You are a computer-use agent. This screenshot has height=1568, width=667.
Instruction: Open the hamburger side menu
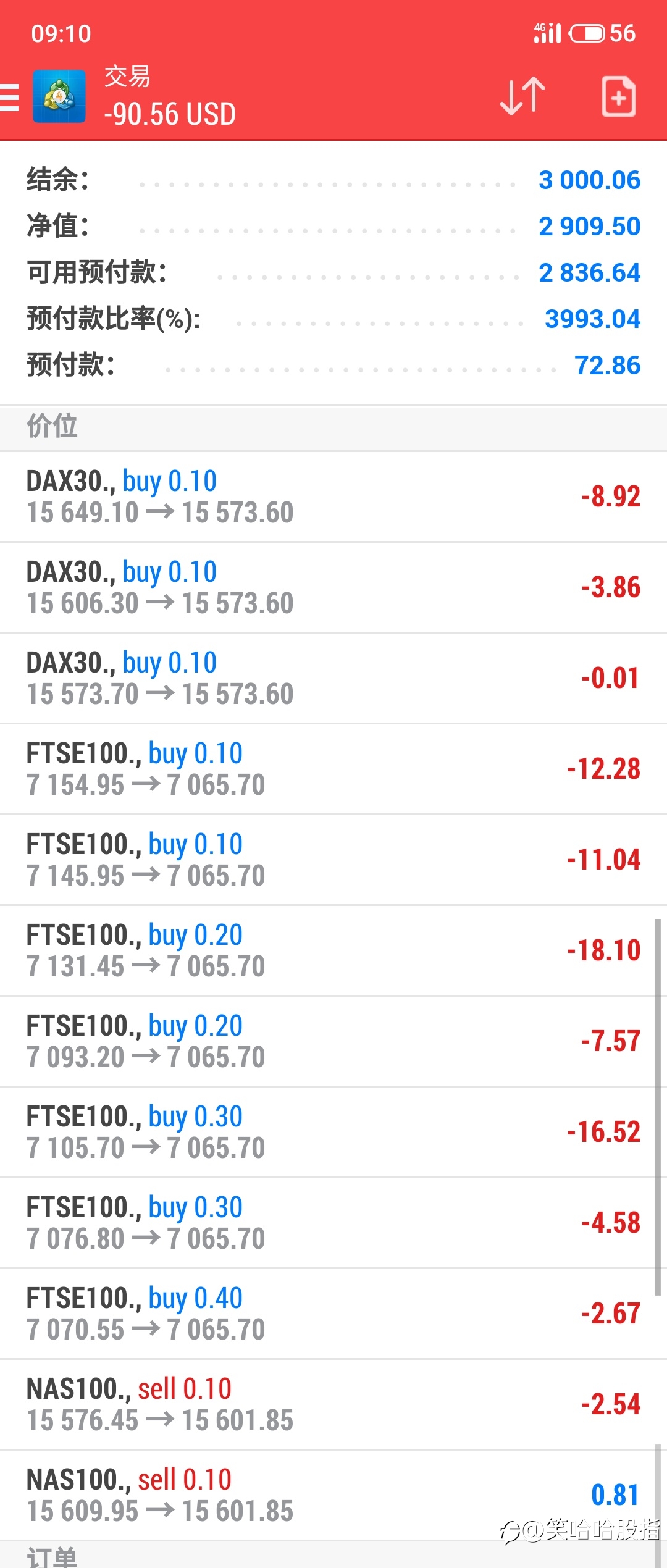9,98
